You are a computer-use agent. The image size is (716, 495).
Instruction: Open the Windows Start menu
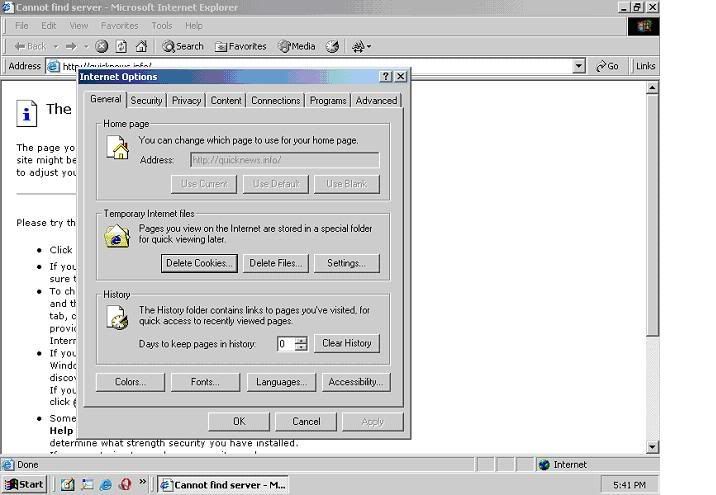[25, 484]
